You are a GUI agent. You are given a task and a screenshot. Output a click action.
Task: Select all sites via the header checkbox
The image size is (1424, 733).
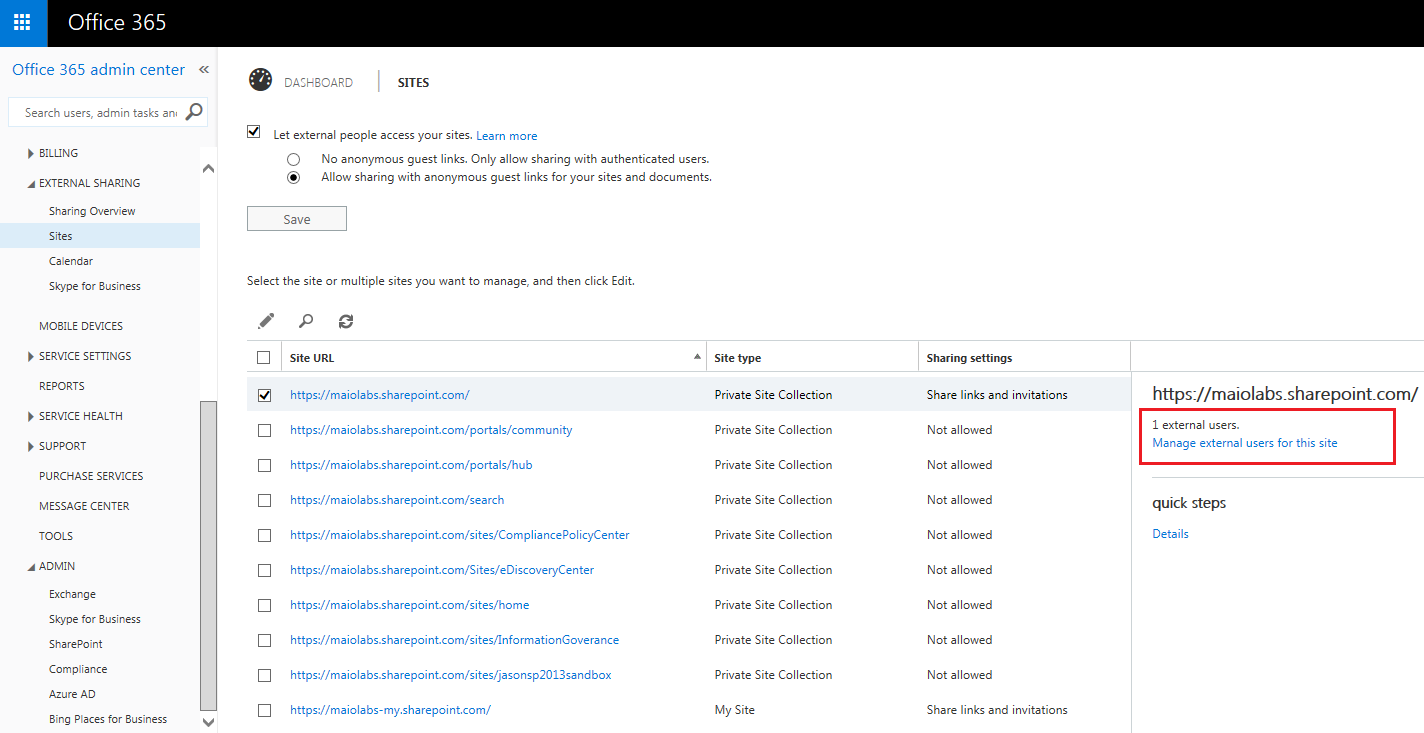[x=264, y=356]
